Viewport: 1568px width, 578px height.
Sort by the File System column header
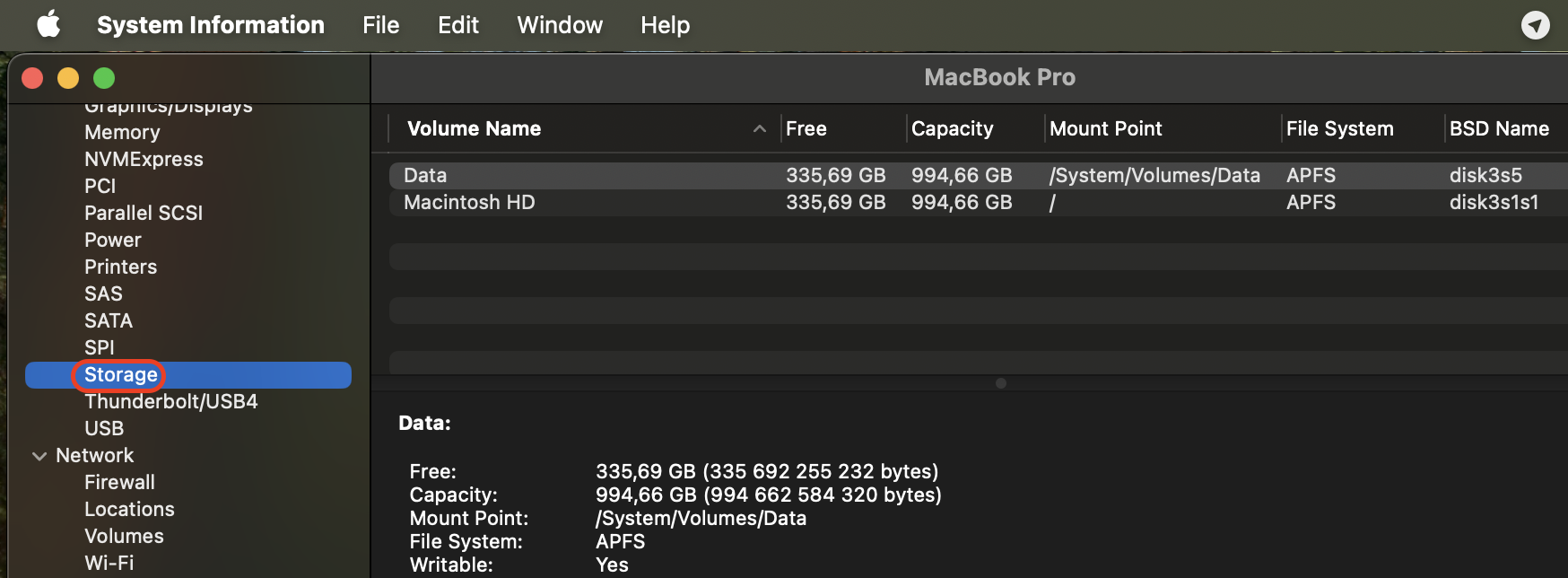(x=1340, y=128)
